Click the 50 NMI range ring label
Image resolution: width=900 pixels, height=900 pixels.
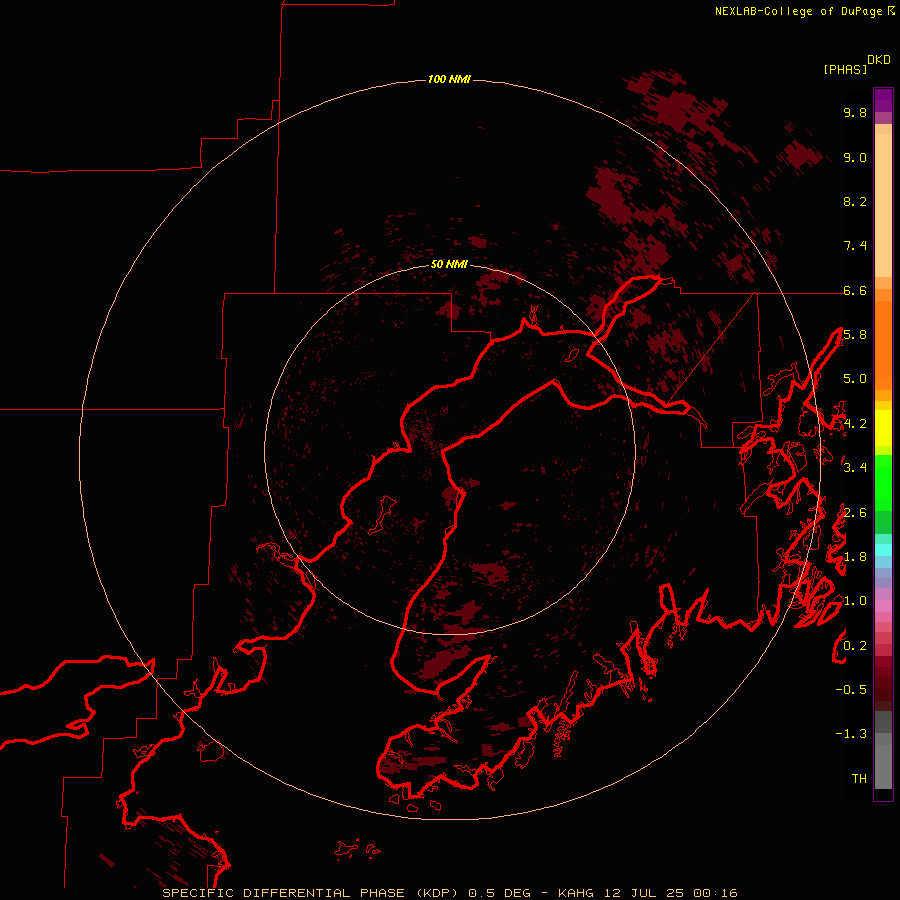tap(449, 265)
